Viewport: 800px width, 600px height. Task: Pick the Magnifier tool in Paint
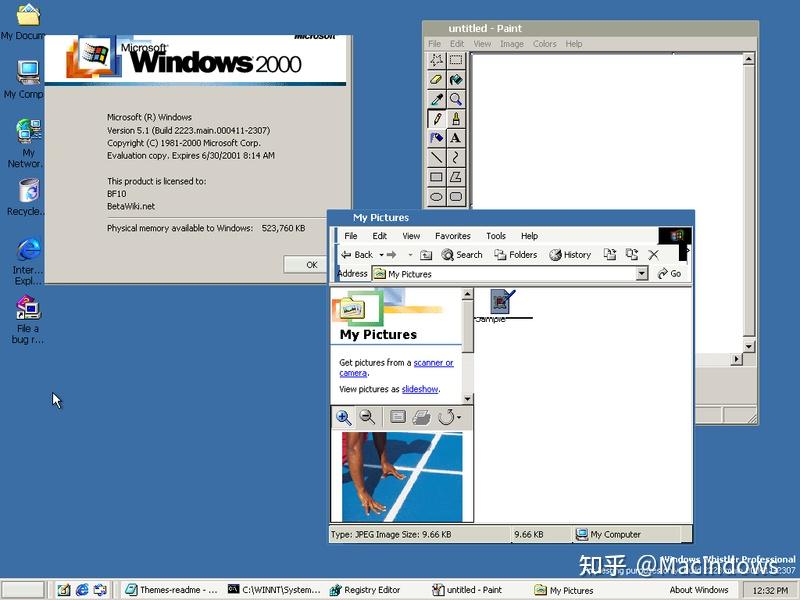tap(457, 100)
